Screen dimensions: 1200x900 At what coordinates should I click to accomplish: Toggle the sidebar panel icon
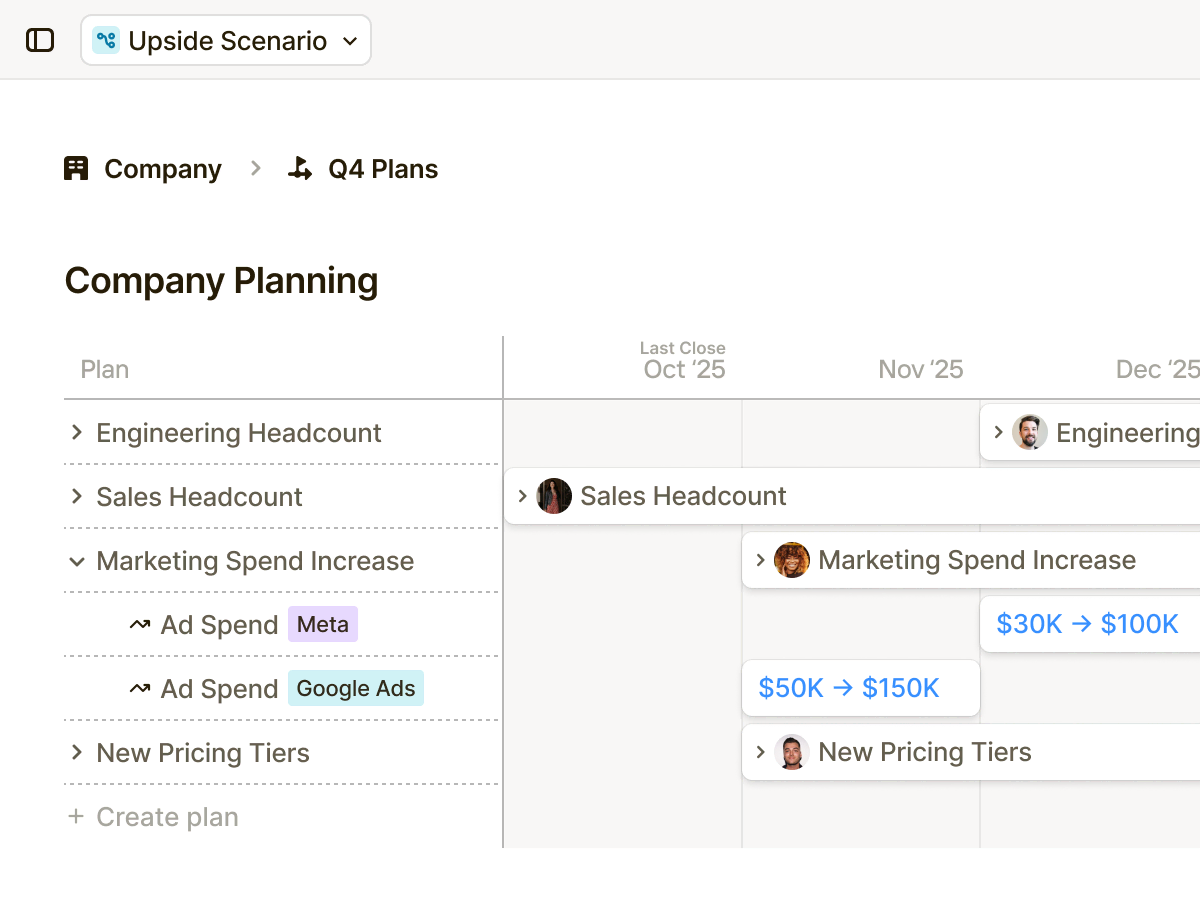38,39
